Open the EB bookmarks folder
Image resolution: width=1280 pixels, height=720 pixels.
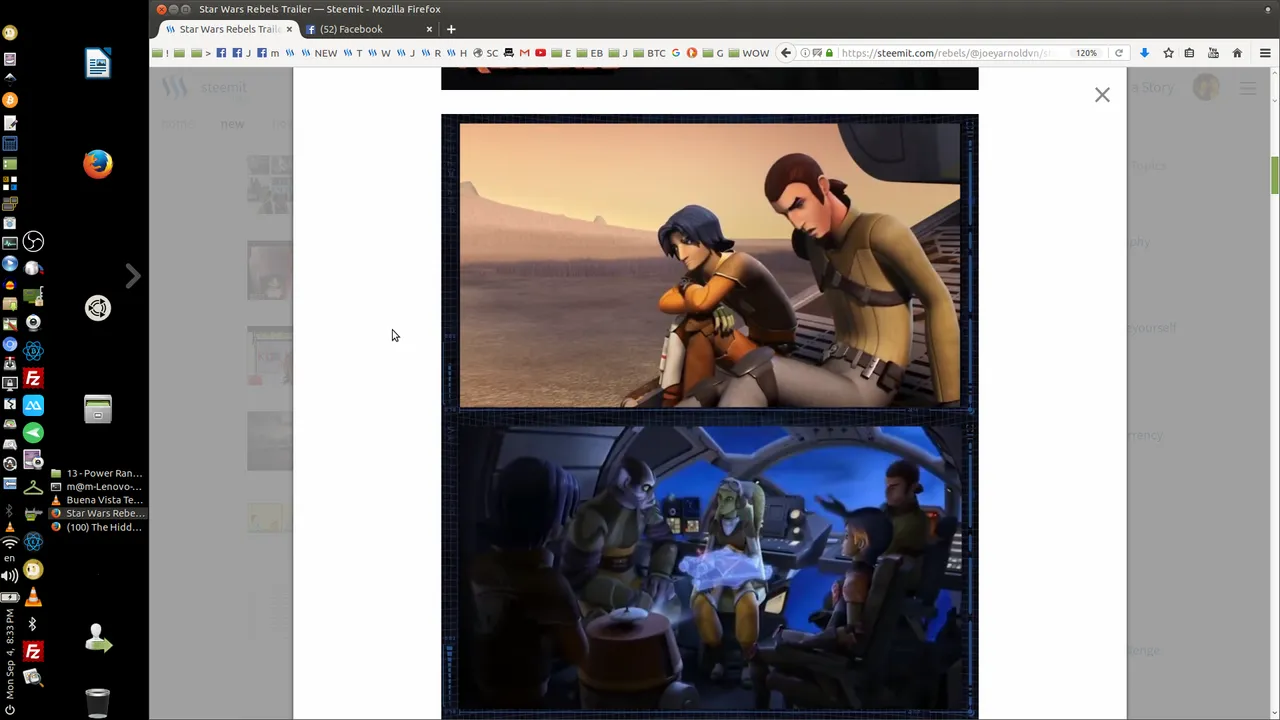591,53
